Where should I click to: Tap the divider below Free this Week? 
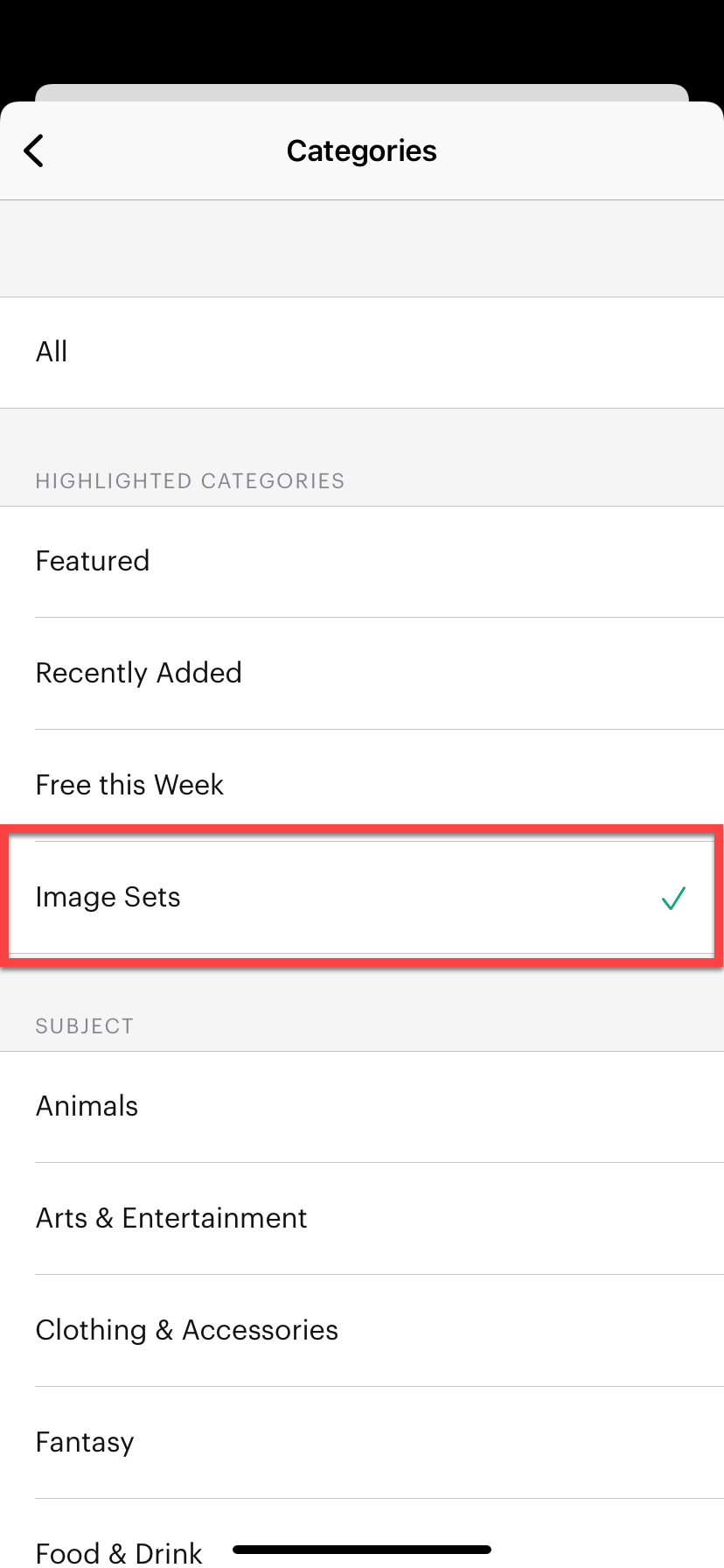point(362,841)
